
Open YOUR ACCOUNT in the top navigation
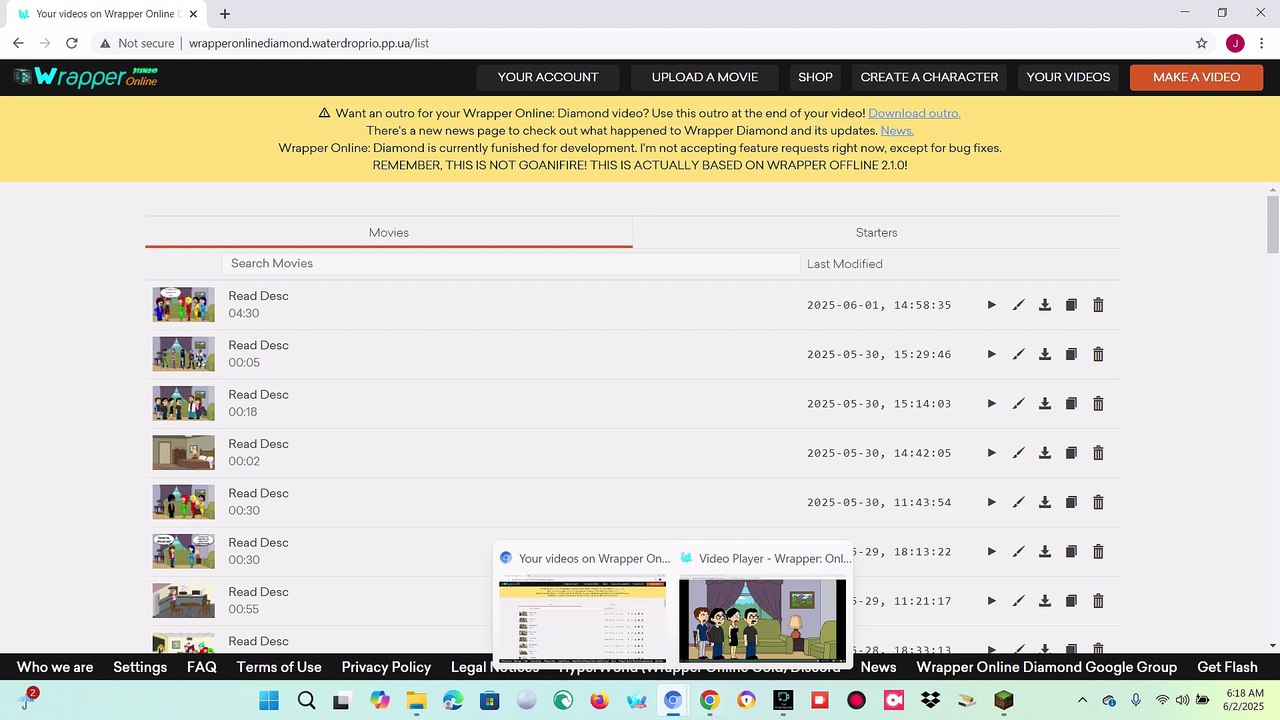[548, 77]
